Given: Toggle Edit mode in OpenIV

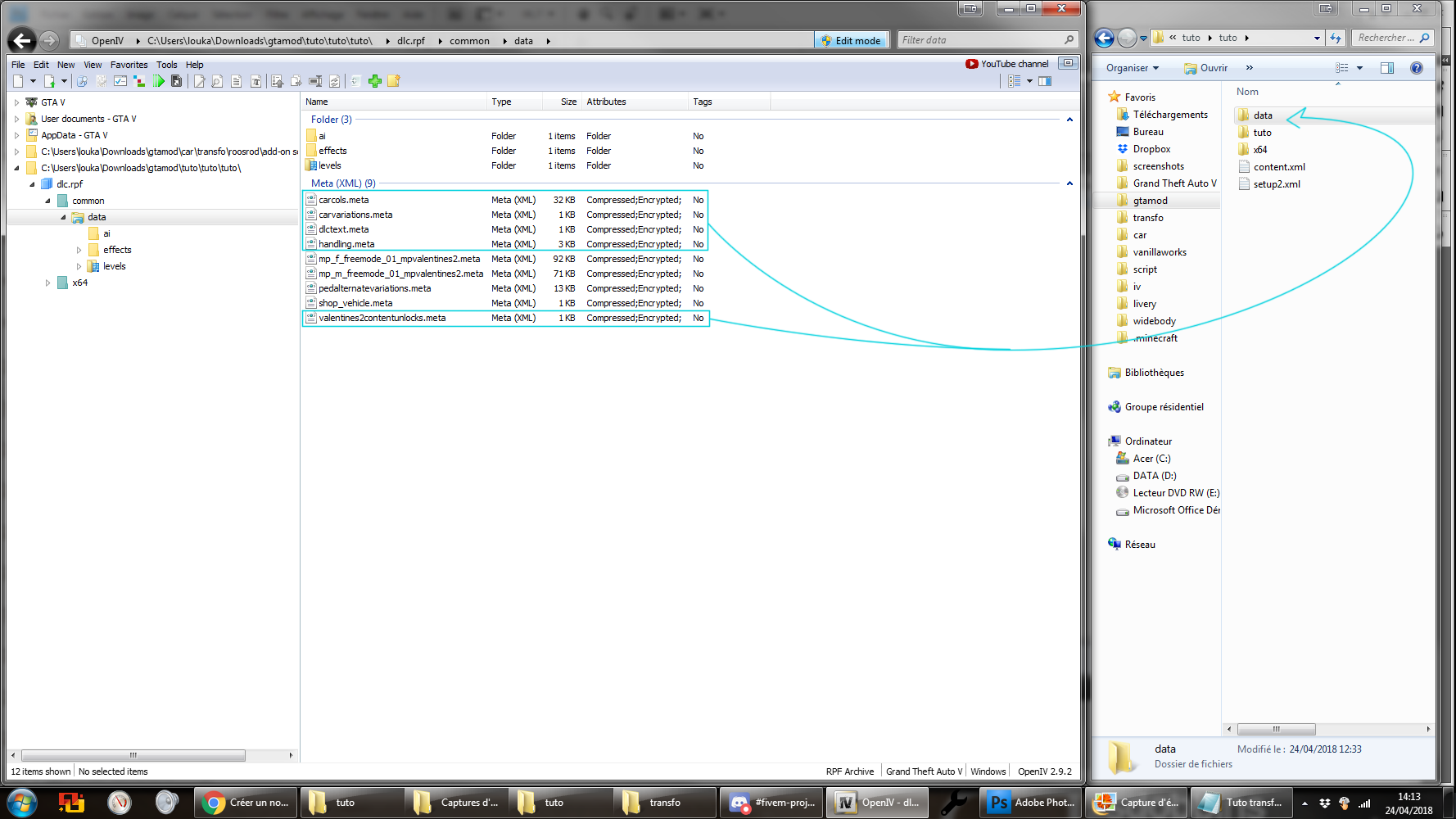Looking at the screenshot, I should pos(851,40).
